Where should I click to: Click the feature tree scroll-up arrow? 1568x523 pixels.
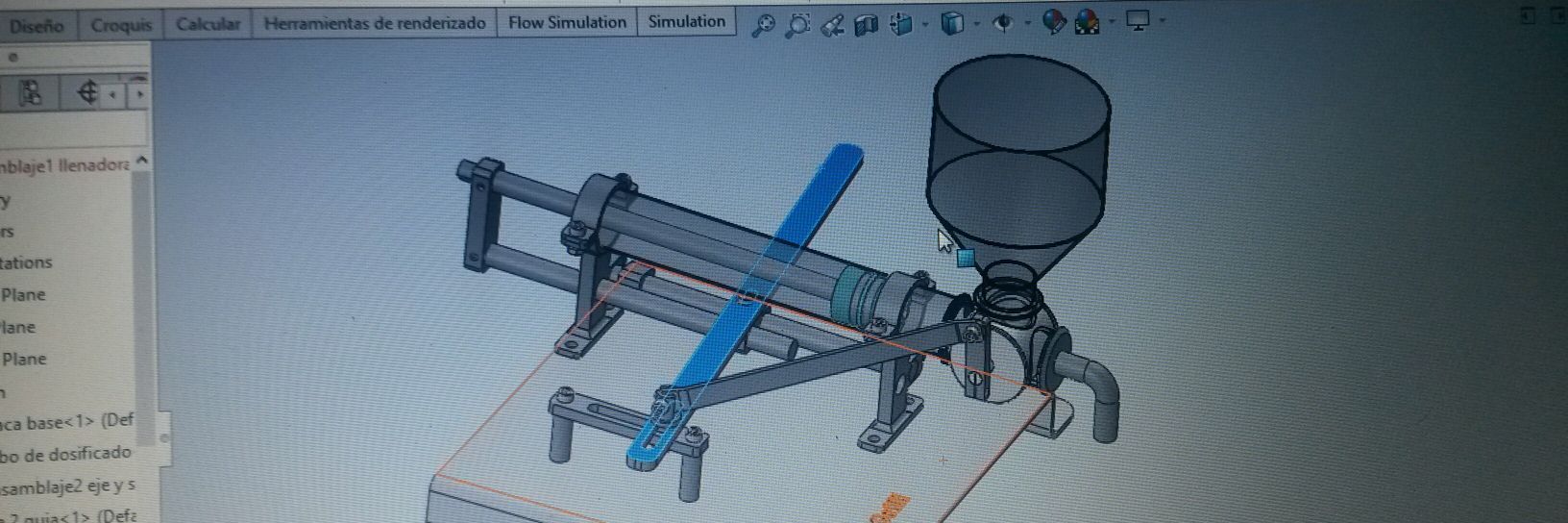142,162
